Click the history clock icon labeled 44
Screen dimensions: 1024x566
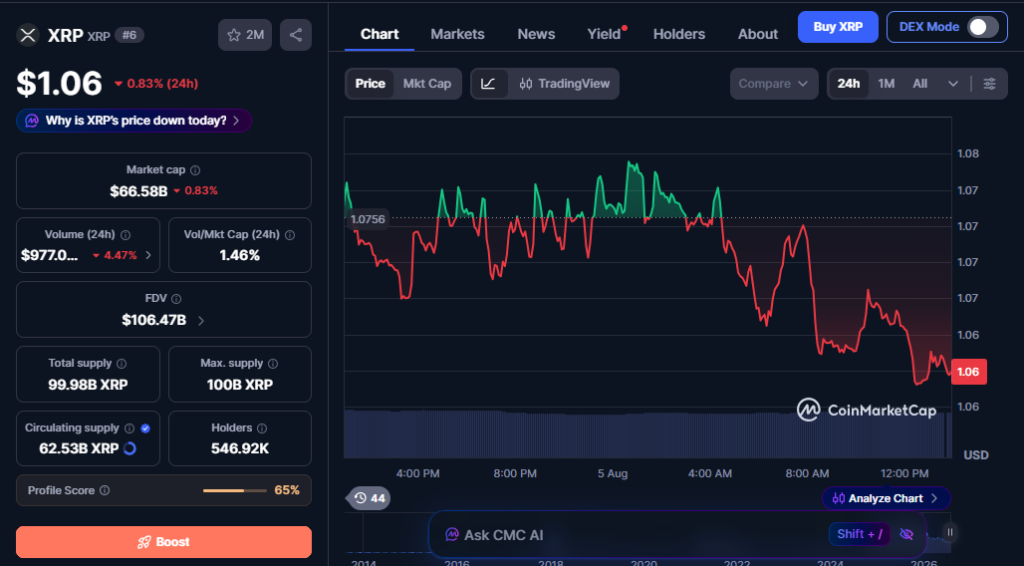(x=369, y=498)
